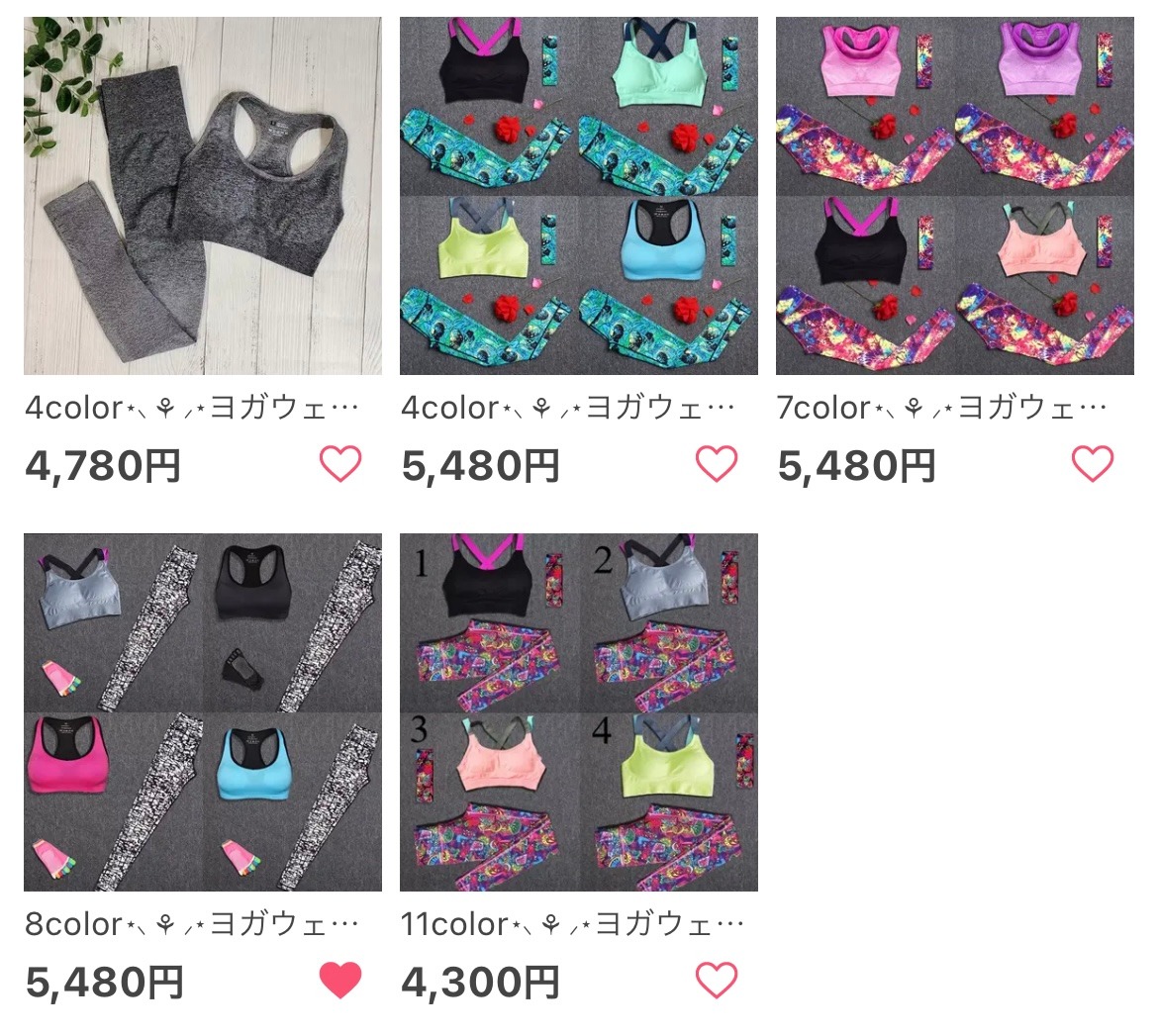The width and height of the screenshot is (1158, 1036).
Task: Tap the heart on the 7color listing
Action: tap(1093, 464)
